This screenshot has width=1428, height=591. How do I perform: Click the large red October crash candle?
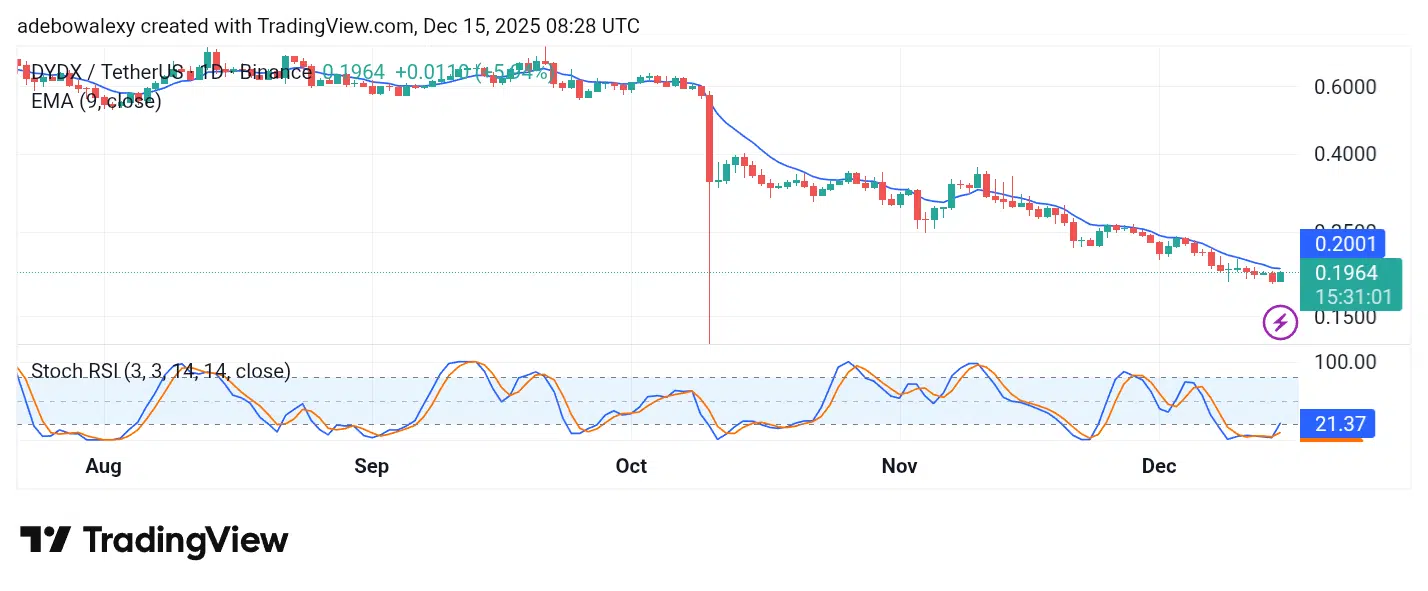point(709,138)
